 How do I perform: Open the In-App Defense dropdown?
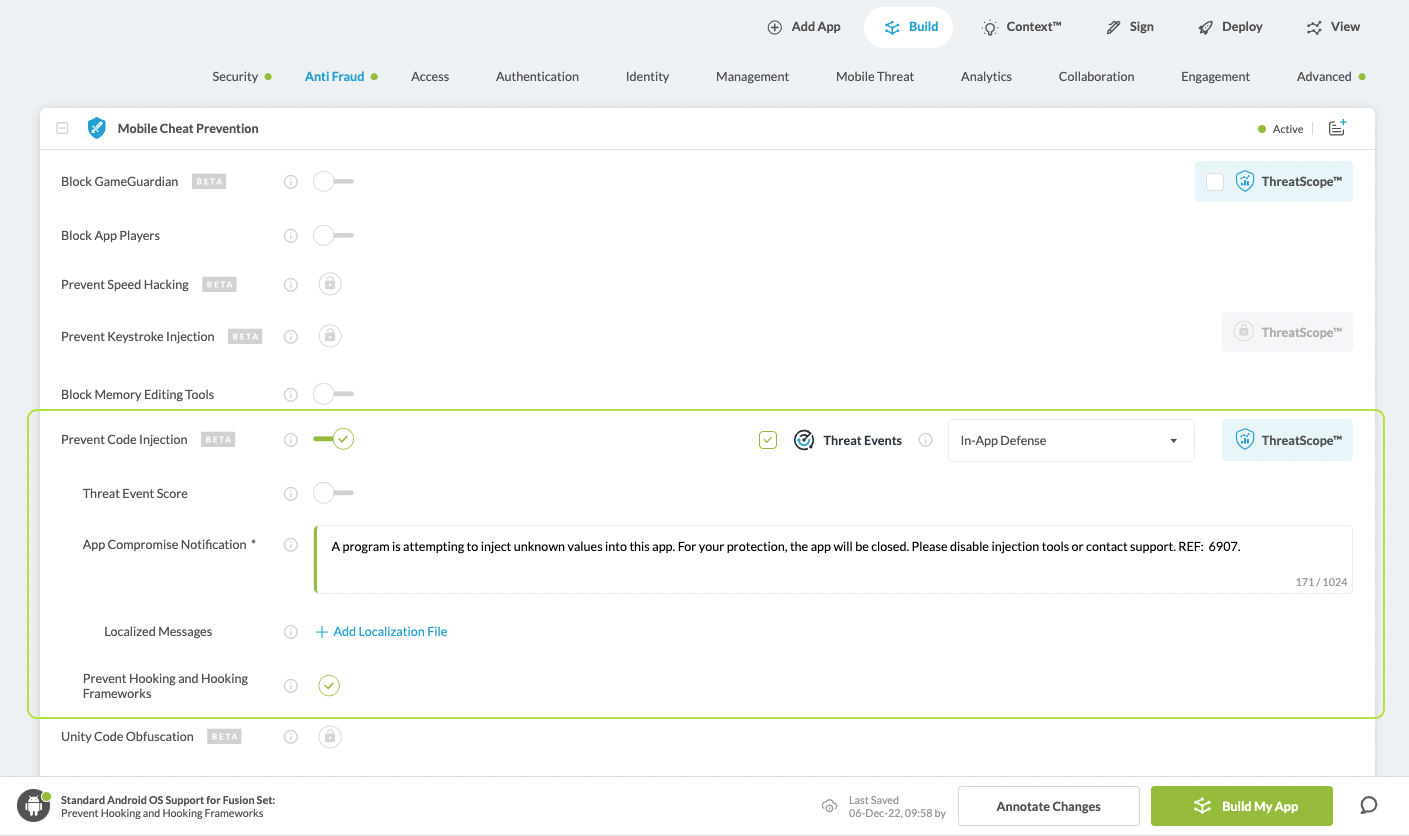pos(1070,441)
